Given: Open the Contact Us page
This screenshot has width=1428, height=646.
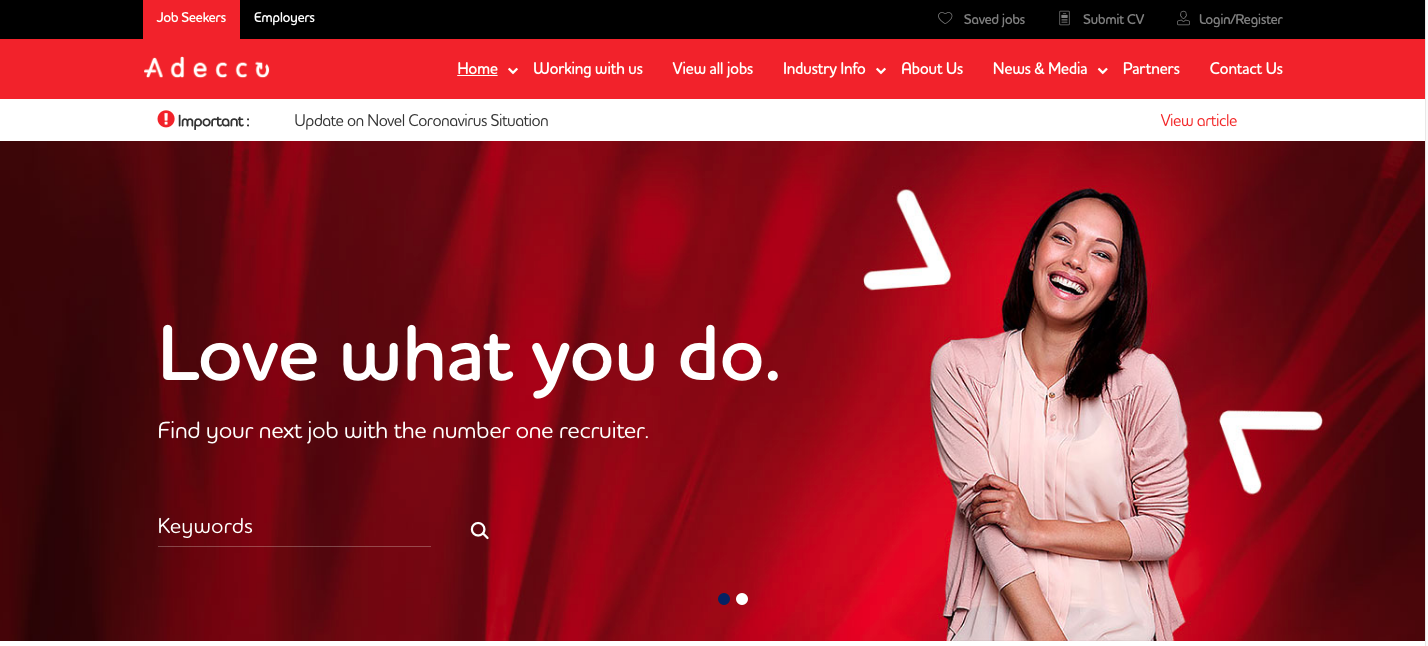Looking at the screenshot, I should [1246, 69].
